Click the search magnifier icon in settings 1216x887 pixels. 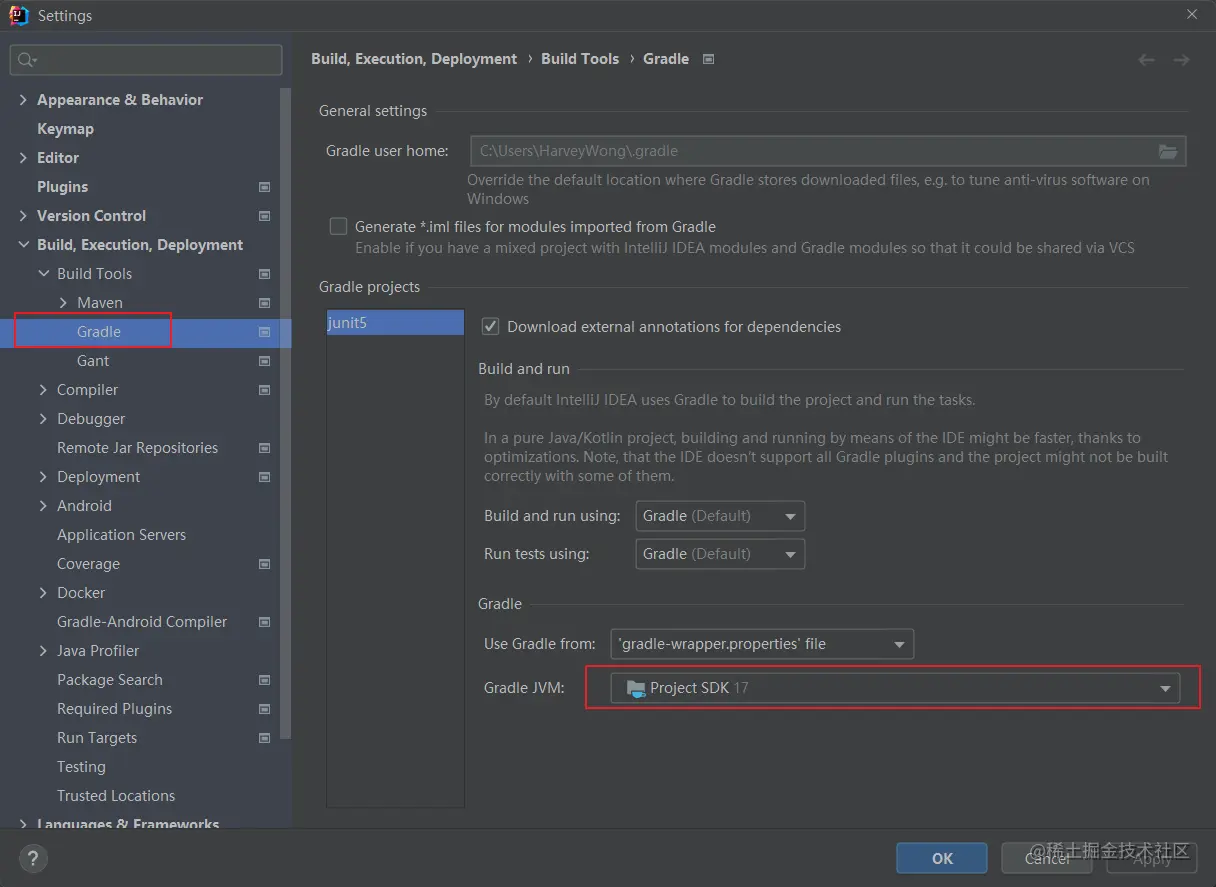[27, 61]
